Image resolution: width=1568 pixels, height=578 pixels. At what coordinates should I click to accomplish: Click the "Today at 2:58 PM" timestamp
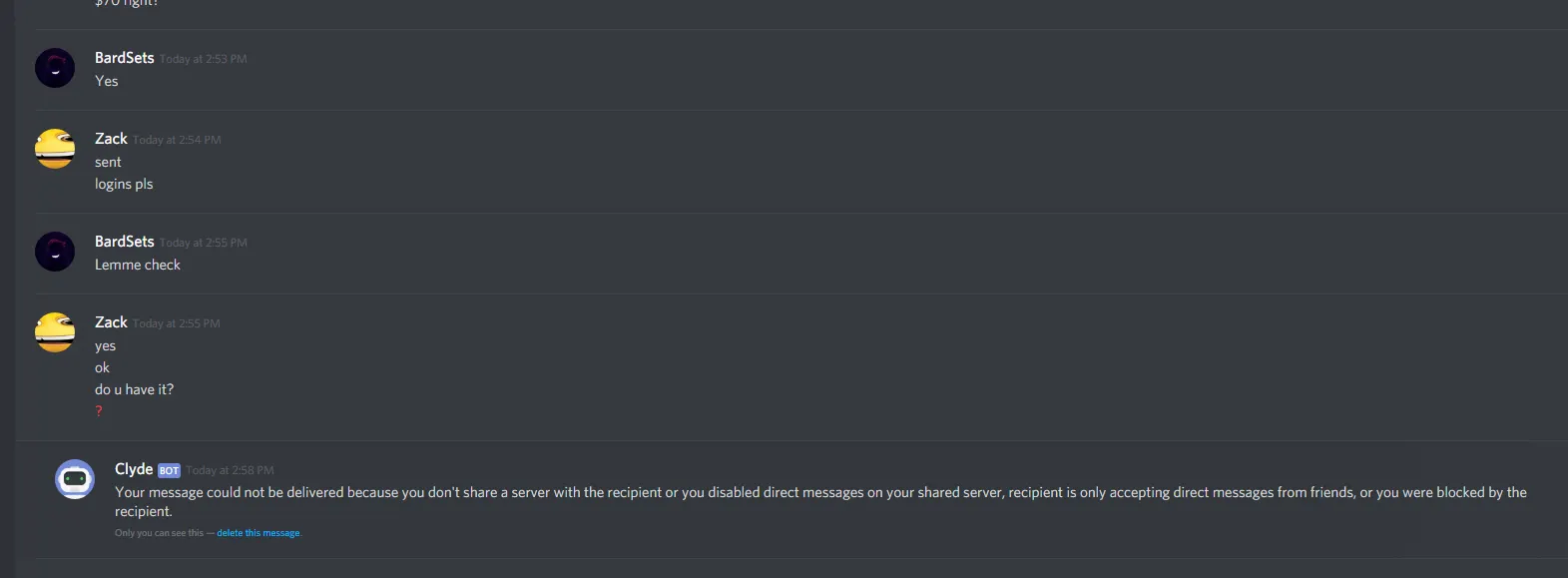[230, 470]
